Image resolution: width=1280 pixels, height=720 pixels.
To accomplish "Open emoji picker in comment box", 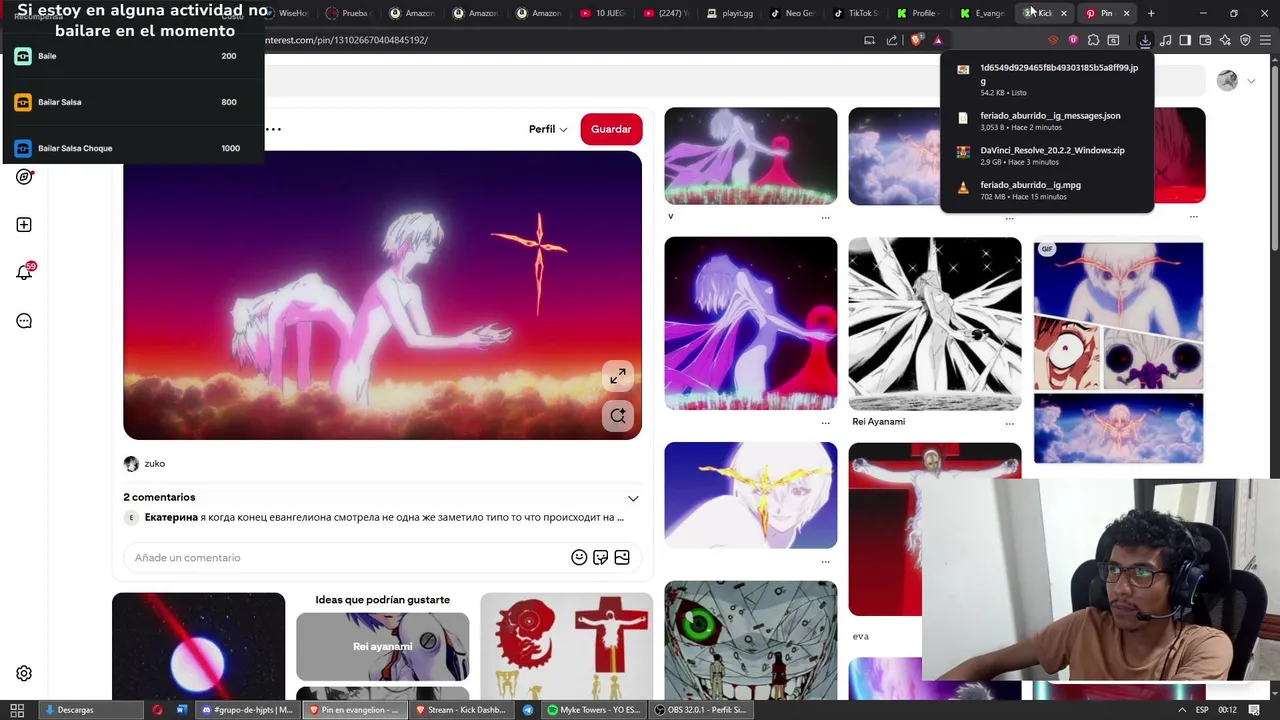I will [x=579, y=558].
